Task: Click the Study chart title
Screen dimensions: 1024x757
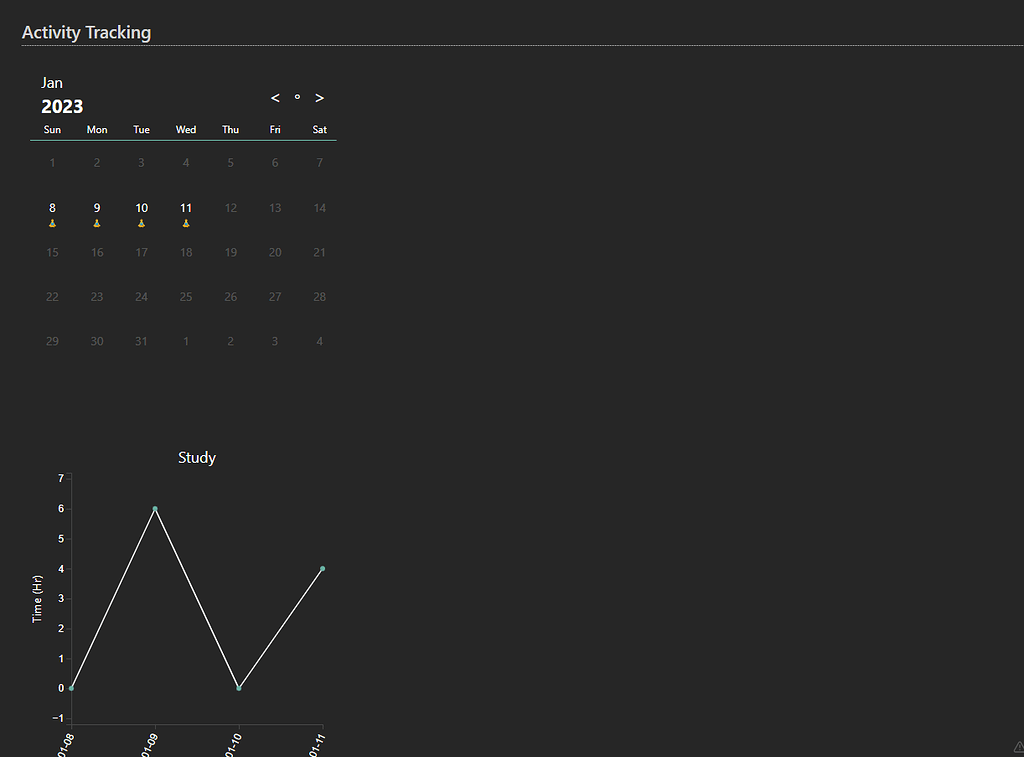Action: click(x=196, y=457)
